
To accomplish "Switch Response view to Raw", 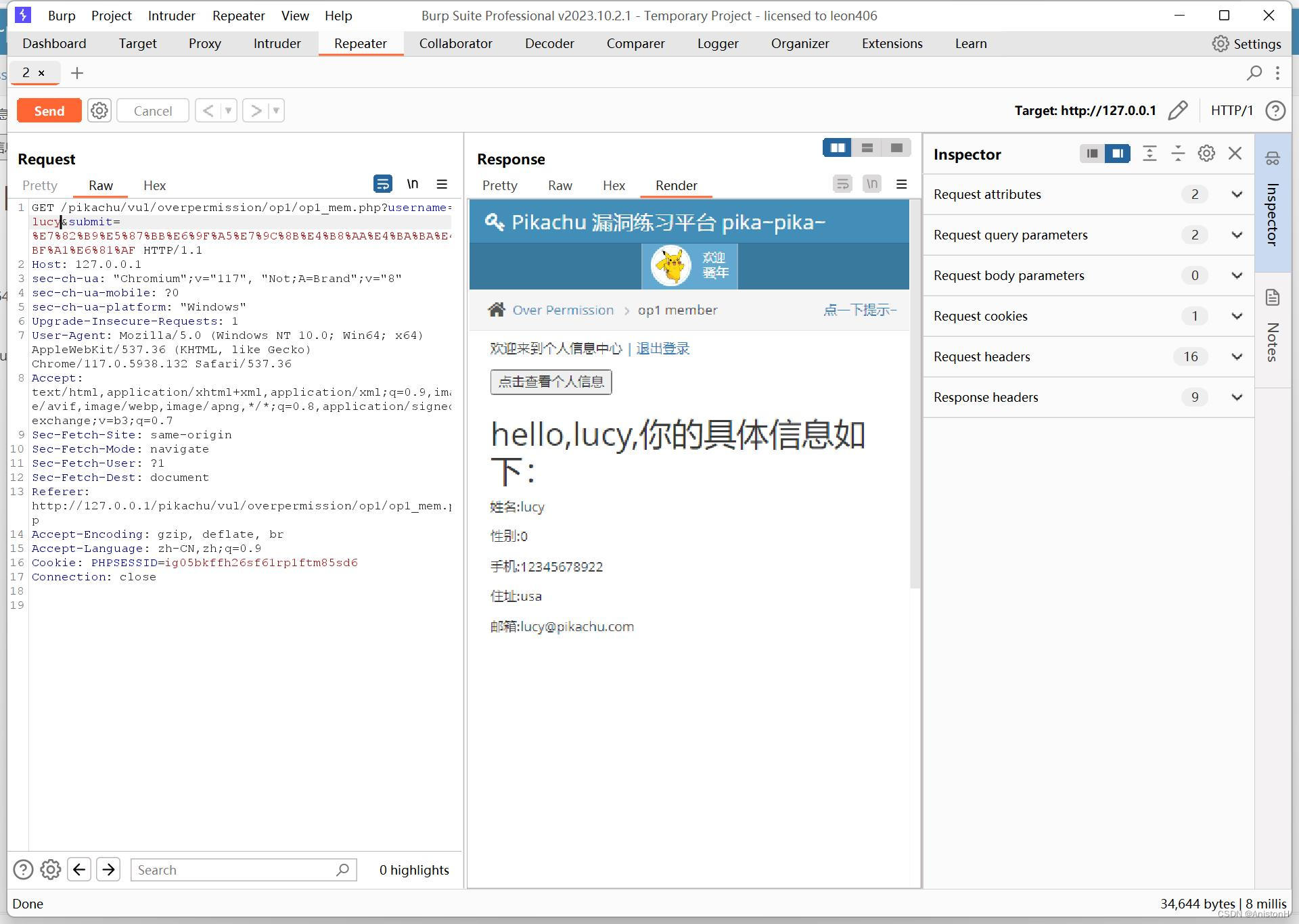I will tap(560, 185).
